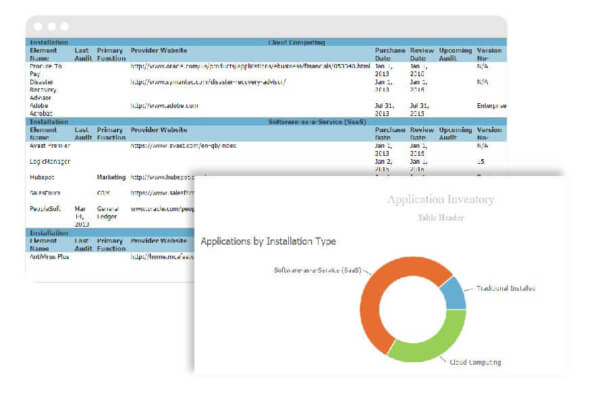Click the Applications by Installation Type chart title

(x=268, y=242)
